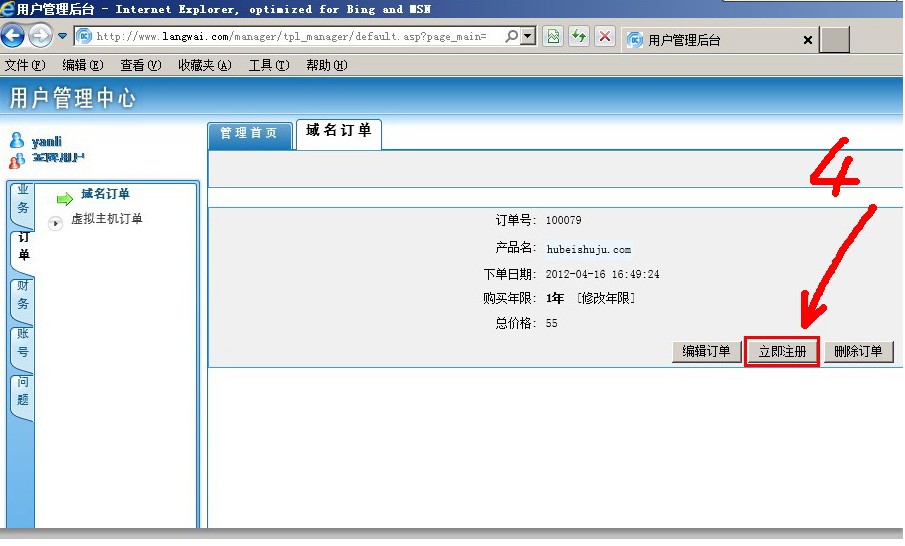
Task: Click the browser Back arrow button
Action: click(13, 37)
